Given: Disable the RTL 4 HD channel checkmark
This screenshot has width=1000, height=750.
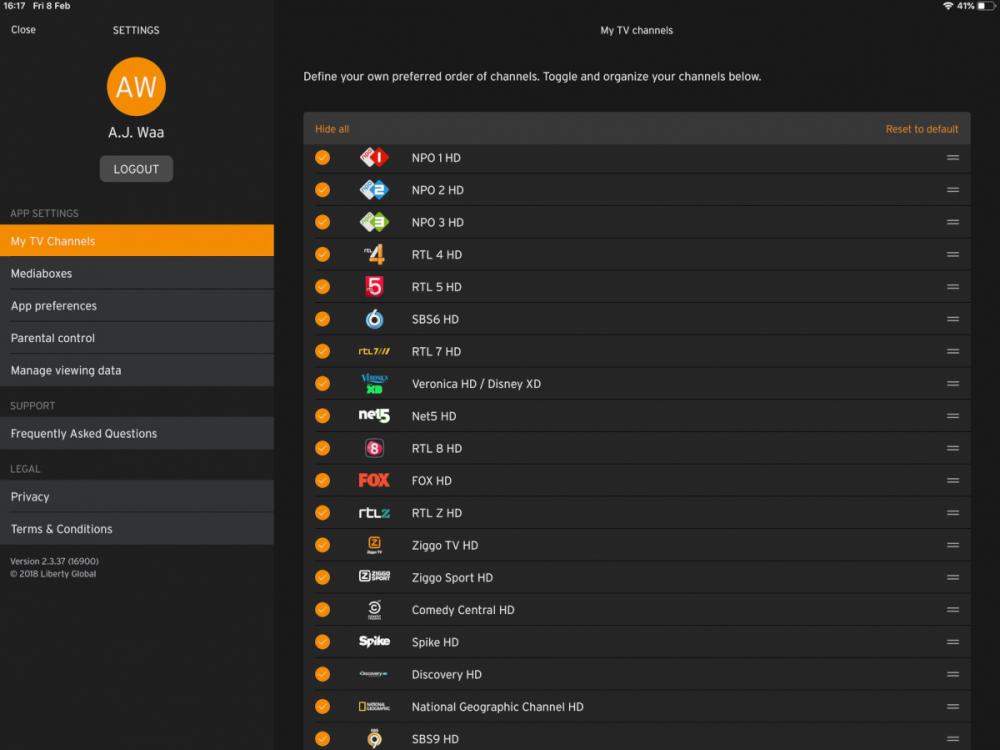Looking at the screenshot, I should click(x=323, y=254).
